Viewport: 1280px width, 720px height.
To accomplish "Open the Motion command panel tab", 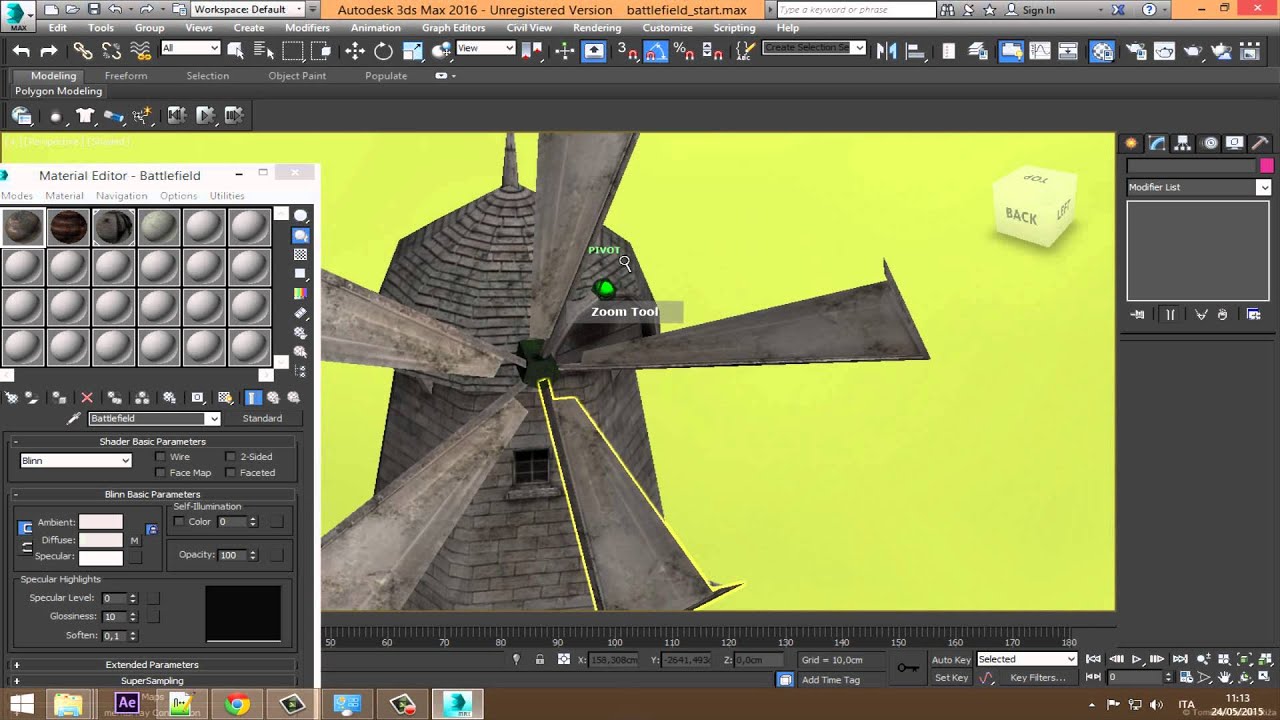I will pos(1210,143).
